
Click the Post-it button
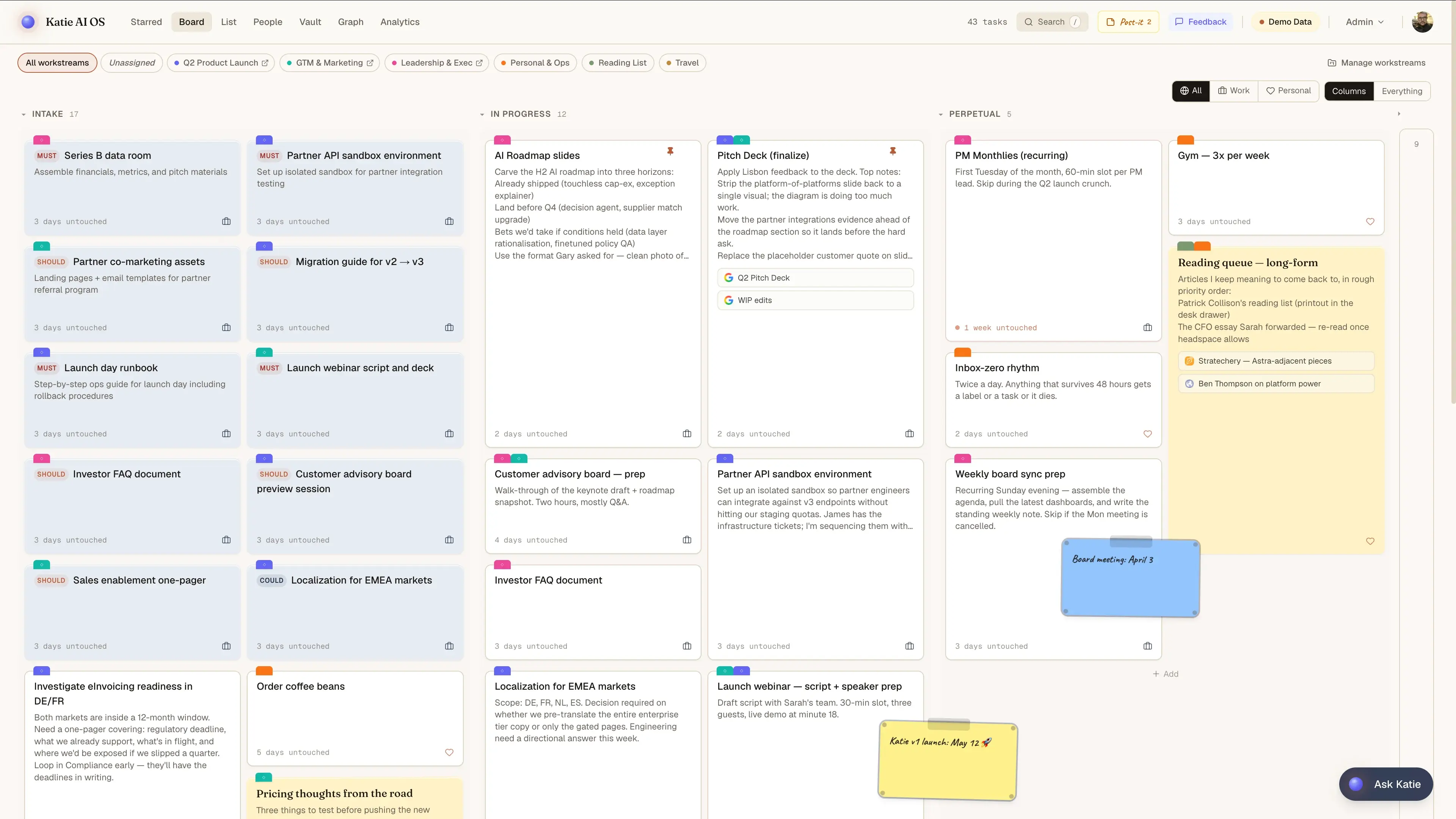tap(1128, 22)
